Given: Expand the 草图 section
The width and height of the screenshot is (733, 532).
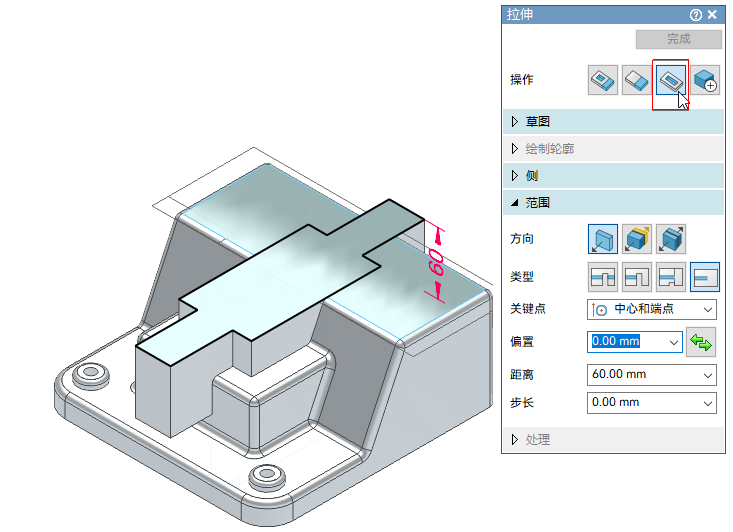Looking at the screenshot, I should pos(613,122).
